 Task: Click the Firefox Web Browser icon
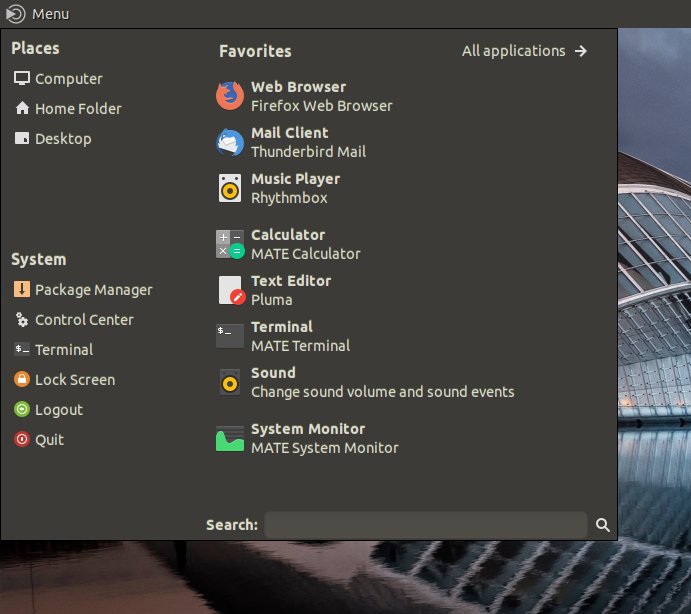click(x=230, y=96)
